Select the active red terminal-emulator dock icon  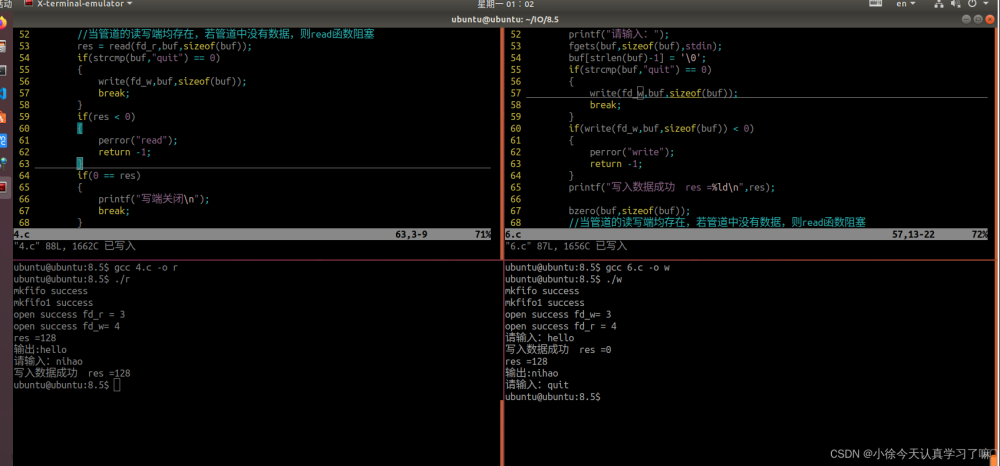pos(3,187)
